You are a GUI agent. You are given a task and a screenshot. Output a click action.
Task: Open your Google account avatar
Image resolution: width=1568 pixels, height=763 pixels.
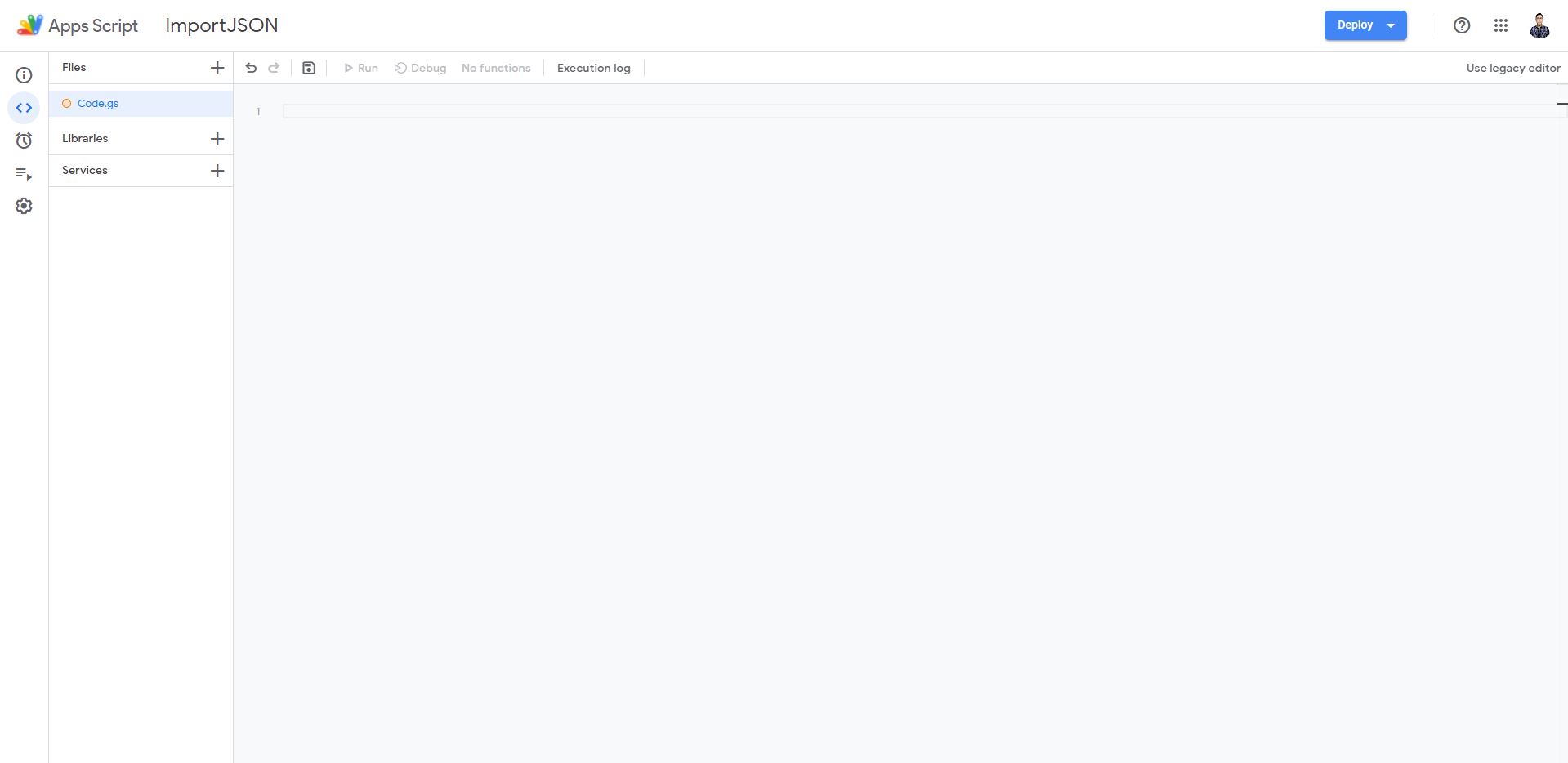[1540, 25]
